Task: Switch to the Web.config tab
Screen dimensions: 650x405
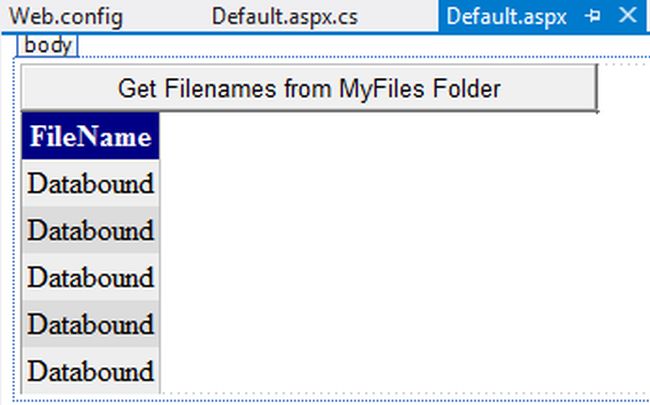Action: click(66, 16)
